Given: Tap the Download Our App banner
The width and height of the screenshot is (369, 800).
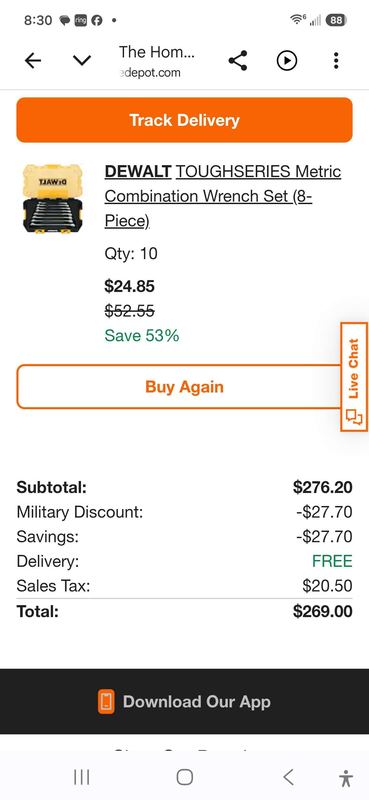Looking at the screenshot, I should (x=184, y=702).
